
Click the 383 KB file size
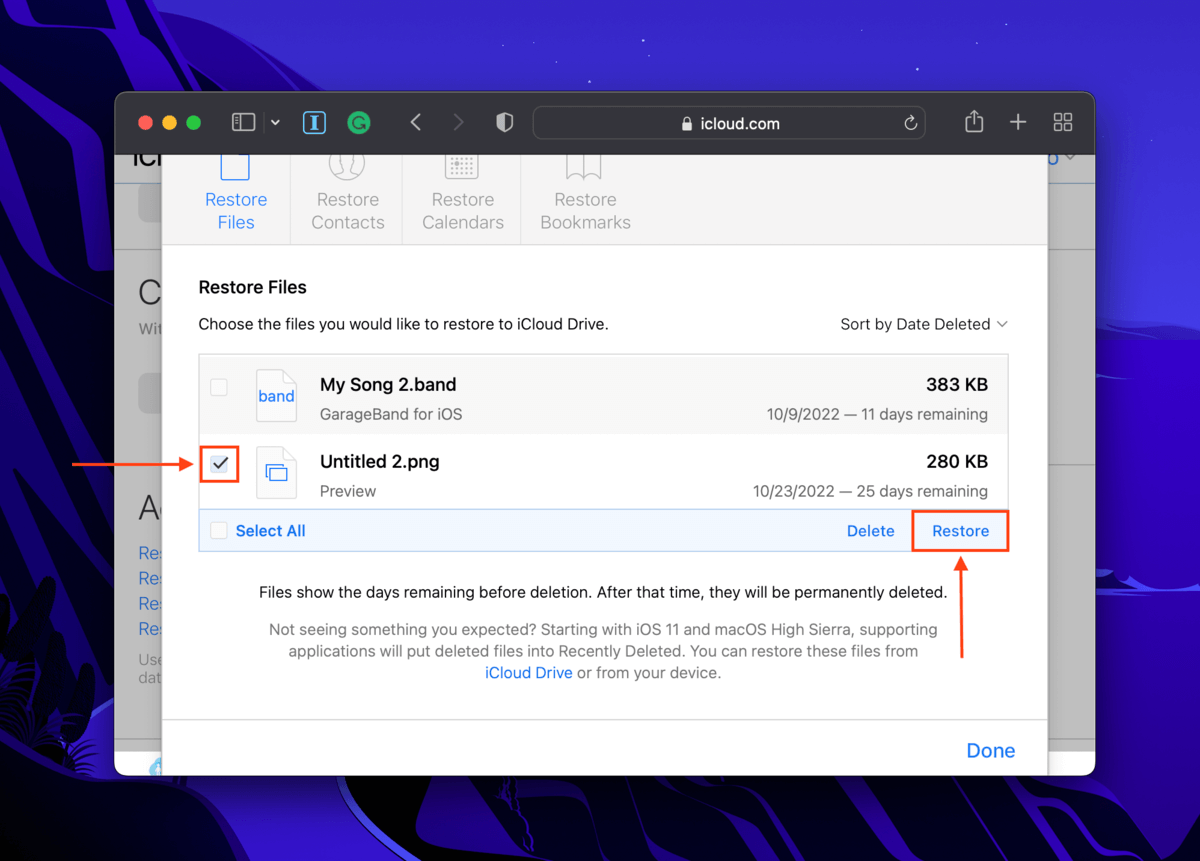coord(957,385)
